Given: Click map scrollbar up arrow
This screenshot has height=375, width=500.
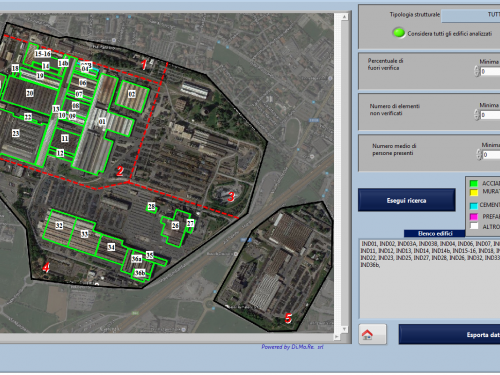Looking at the screenshot, I should click(x=345, y=17).
